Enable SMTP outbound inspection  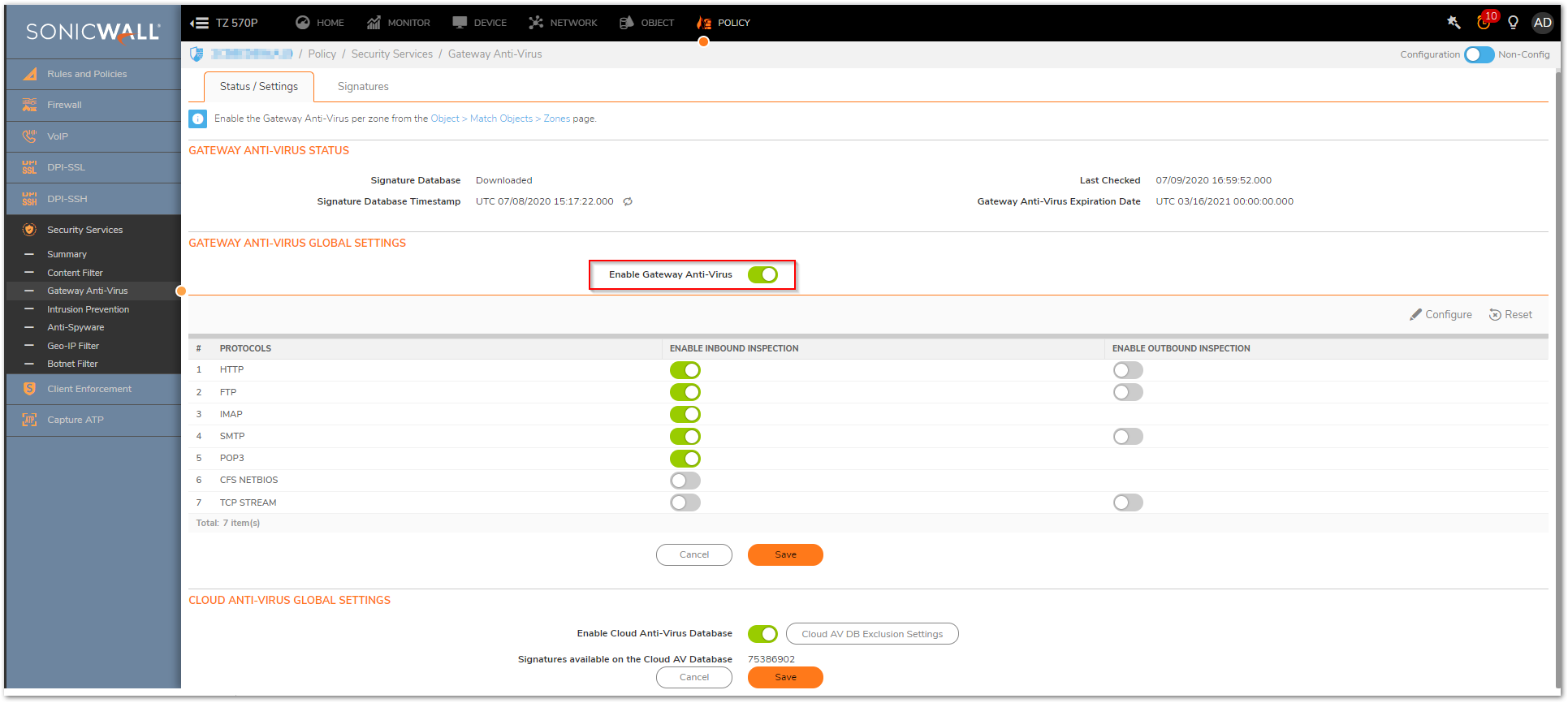(1128, 436)
